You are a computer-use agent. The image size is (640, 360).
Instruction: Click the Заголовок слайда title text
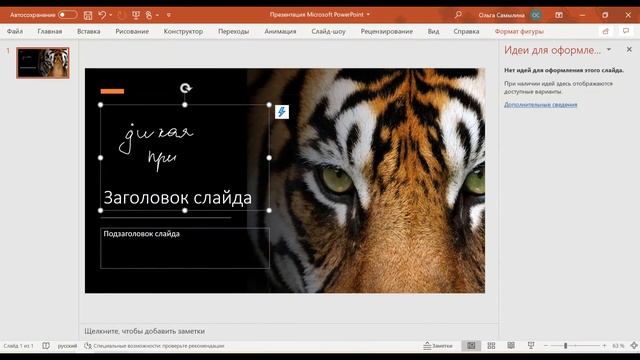(178, 198)
